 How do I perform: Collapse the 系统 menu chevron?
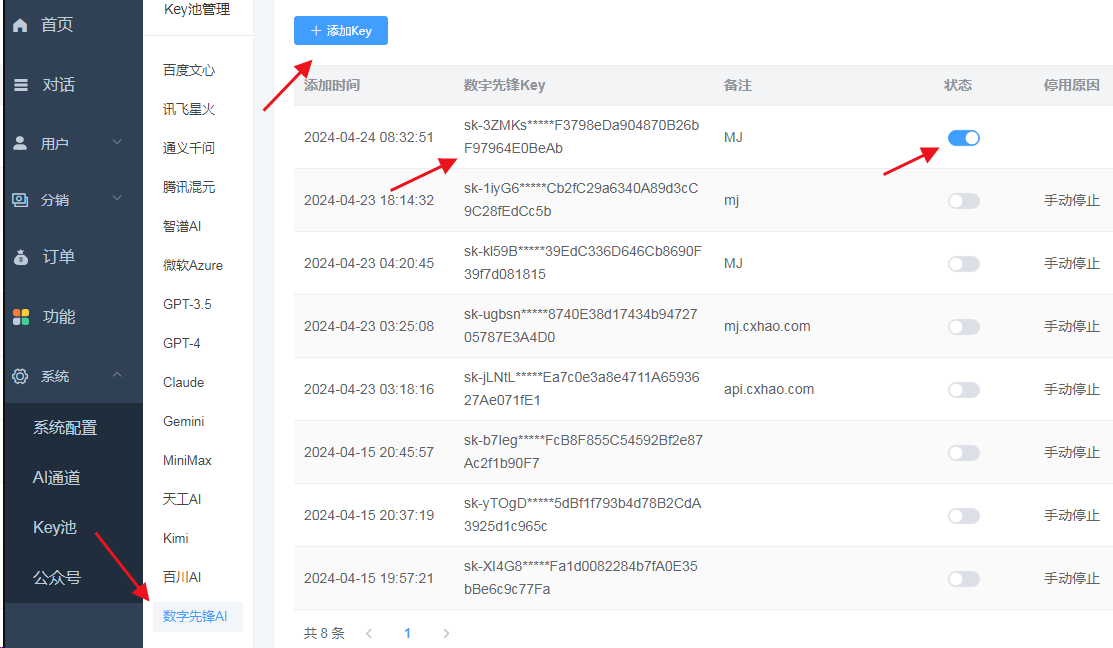pos(117,375)
